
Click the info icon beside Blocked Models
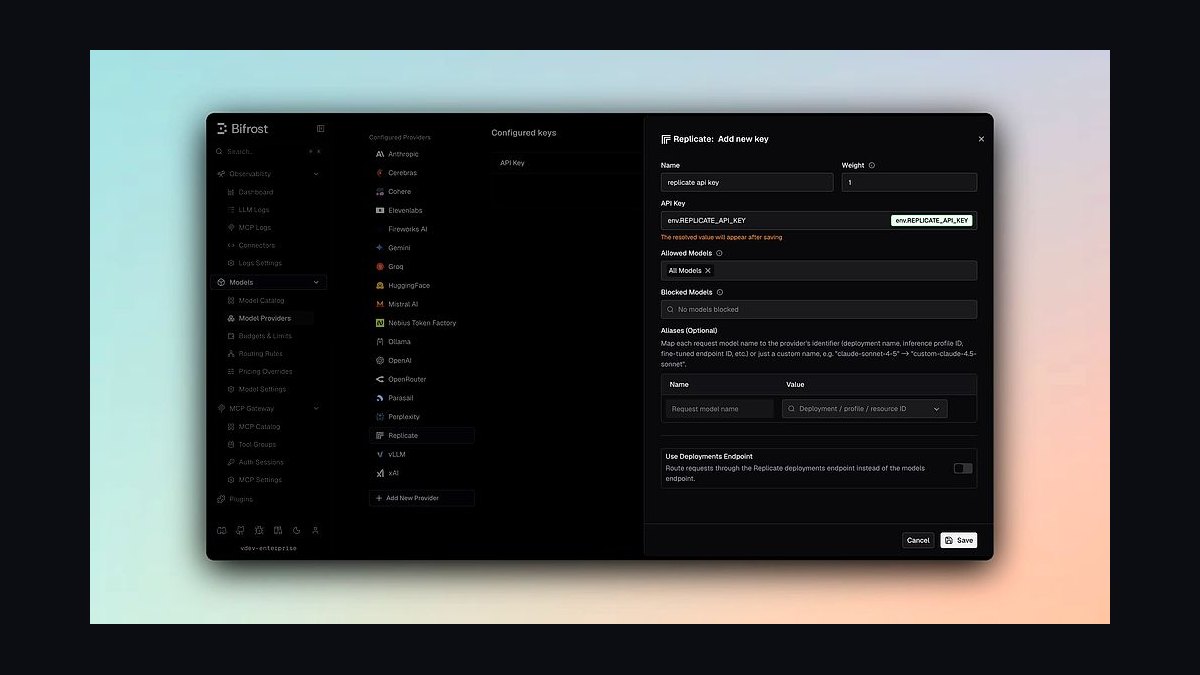(719, 292)
